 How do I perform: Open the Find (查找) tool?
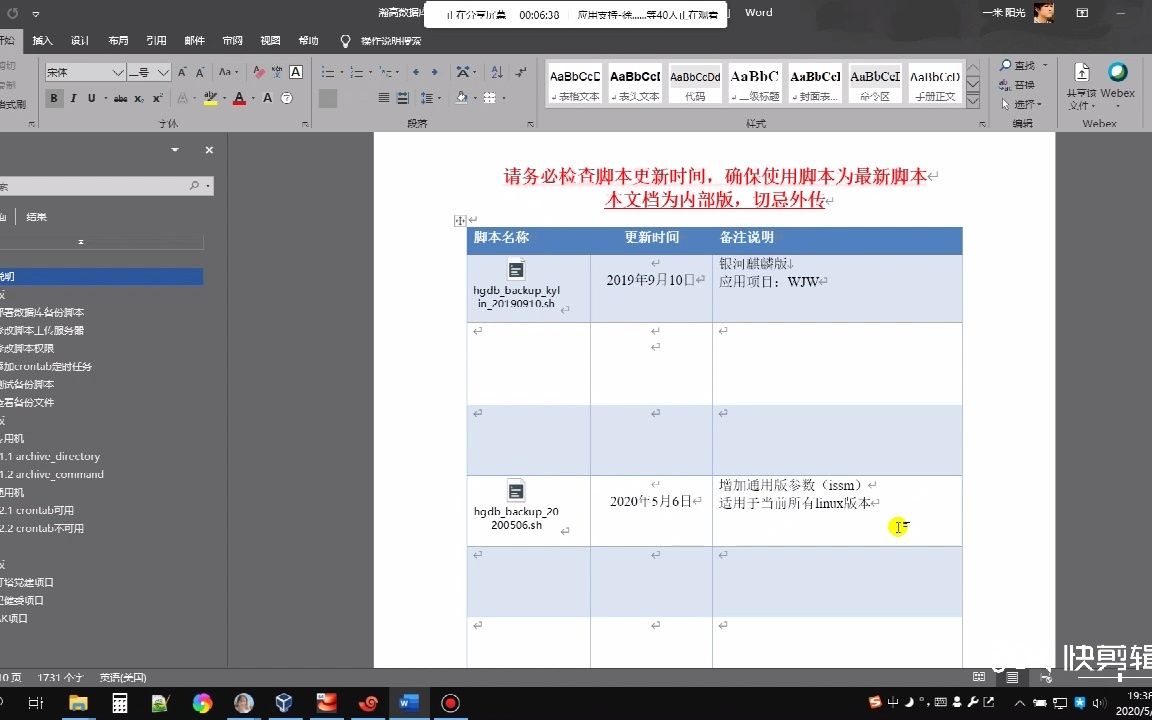[x=1020, y=64]
